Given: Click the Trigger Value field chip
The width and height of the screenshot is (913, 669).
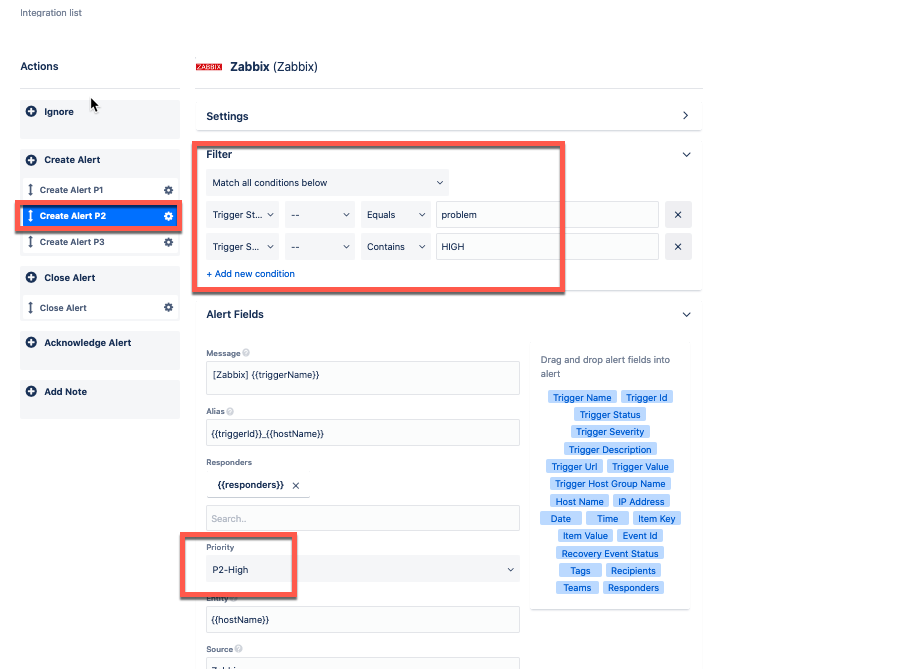Looking at the screenshot, I should 640,466.
